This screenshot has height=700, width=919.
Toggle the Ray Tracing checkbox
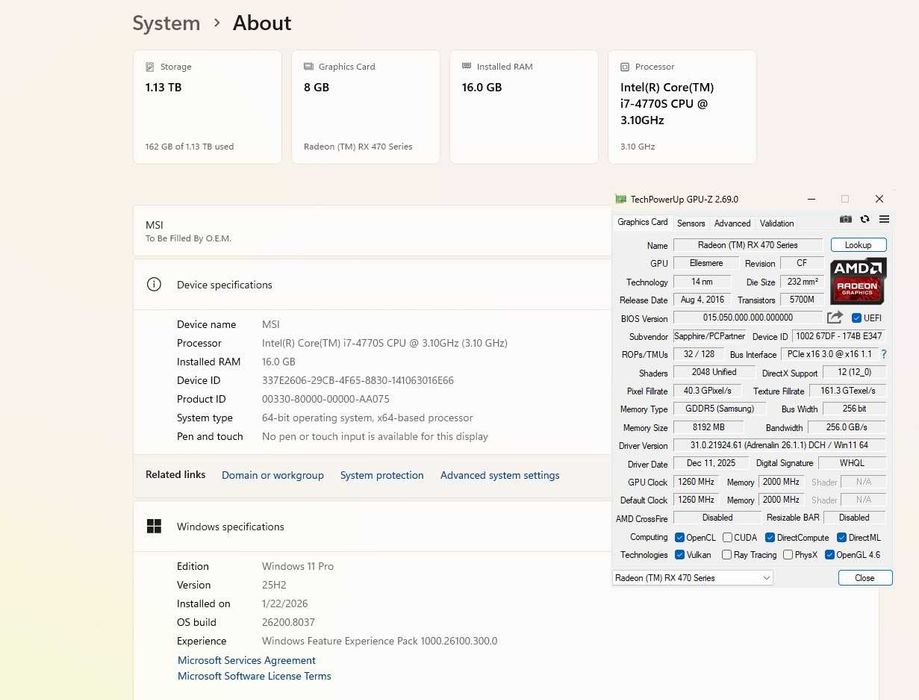tap(727, 554)
